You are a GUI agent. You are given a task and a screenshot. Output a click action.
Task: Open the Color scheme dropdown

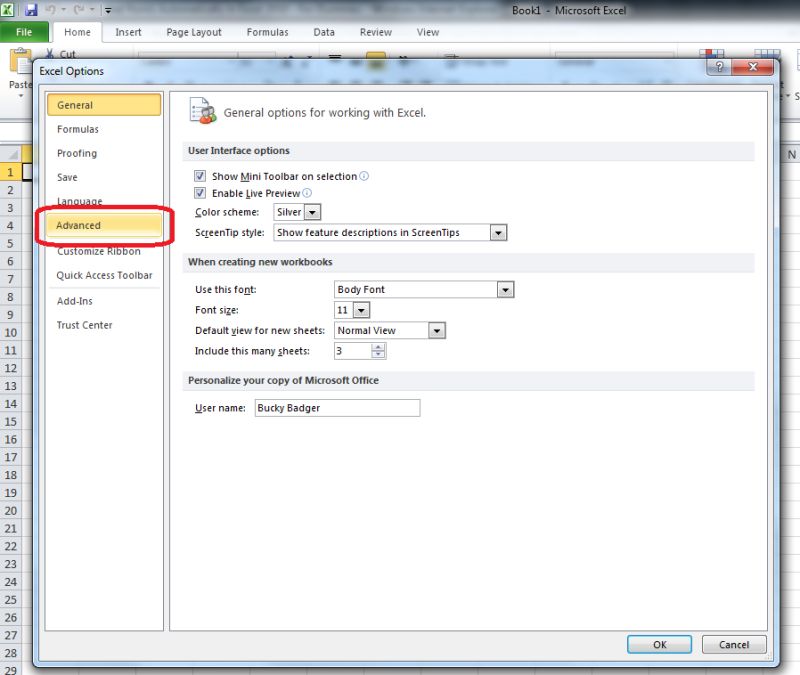[x=313, y=211]
